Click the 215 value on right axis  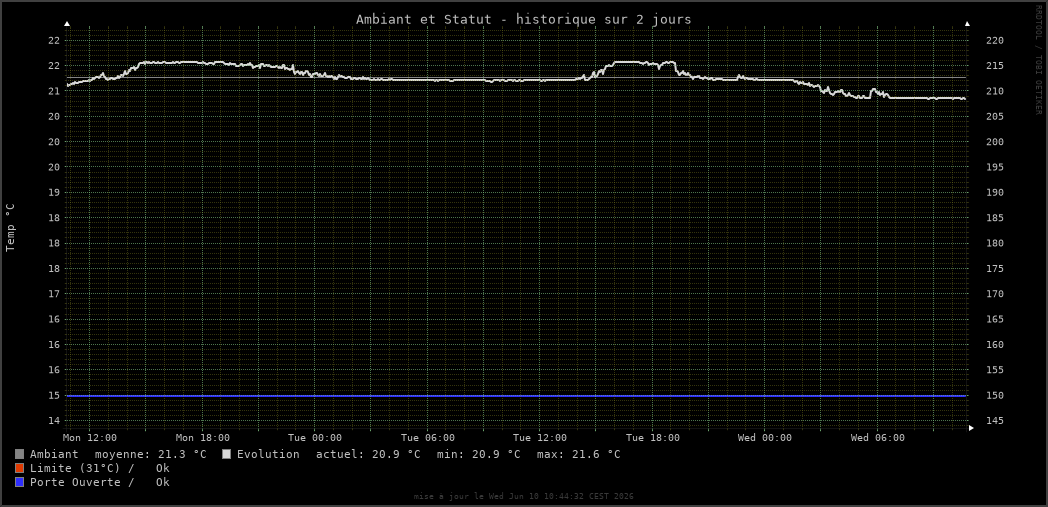tap(995, 66)
